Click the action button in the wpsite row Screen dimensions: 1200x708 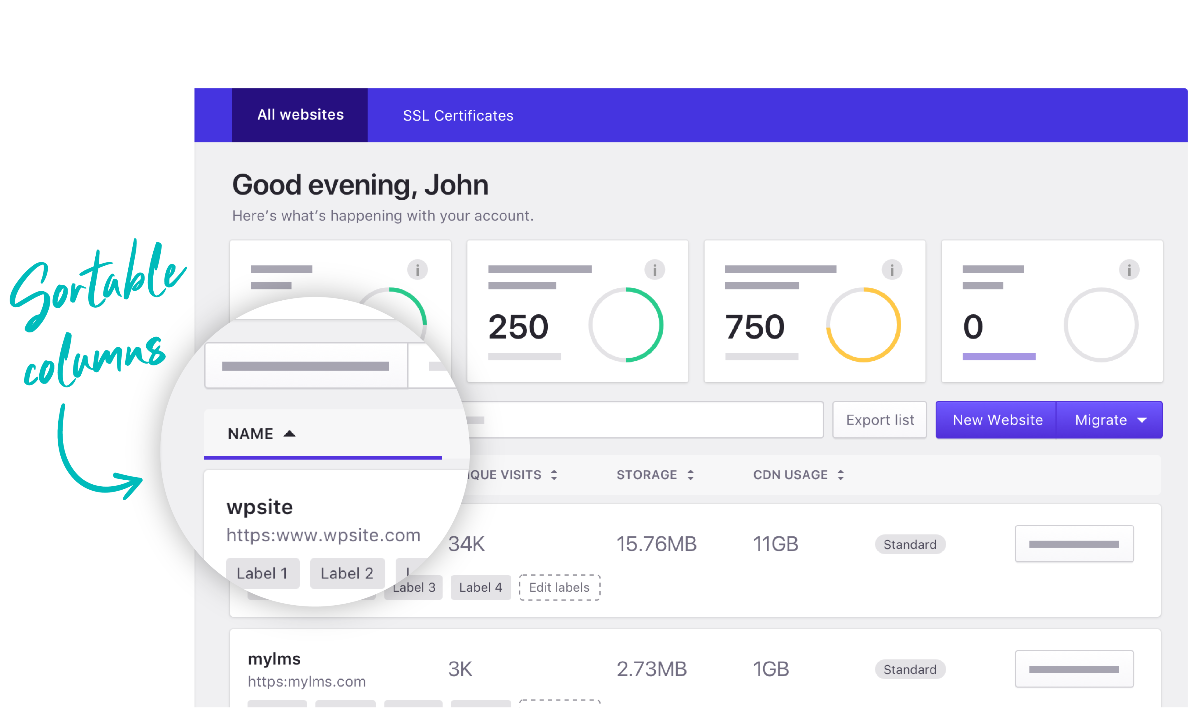coord(1074,544)
